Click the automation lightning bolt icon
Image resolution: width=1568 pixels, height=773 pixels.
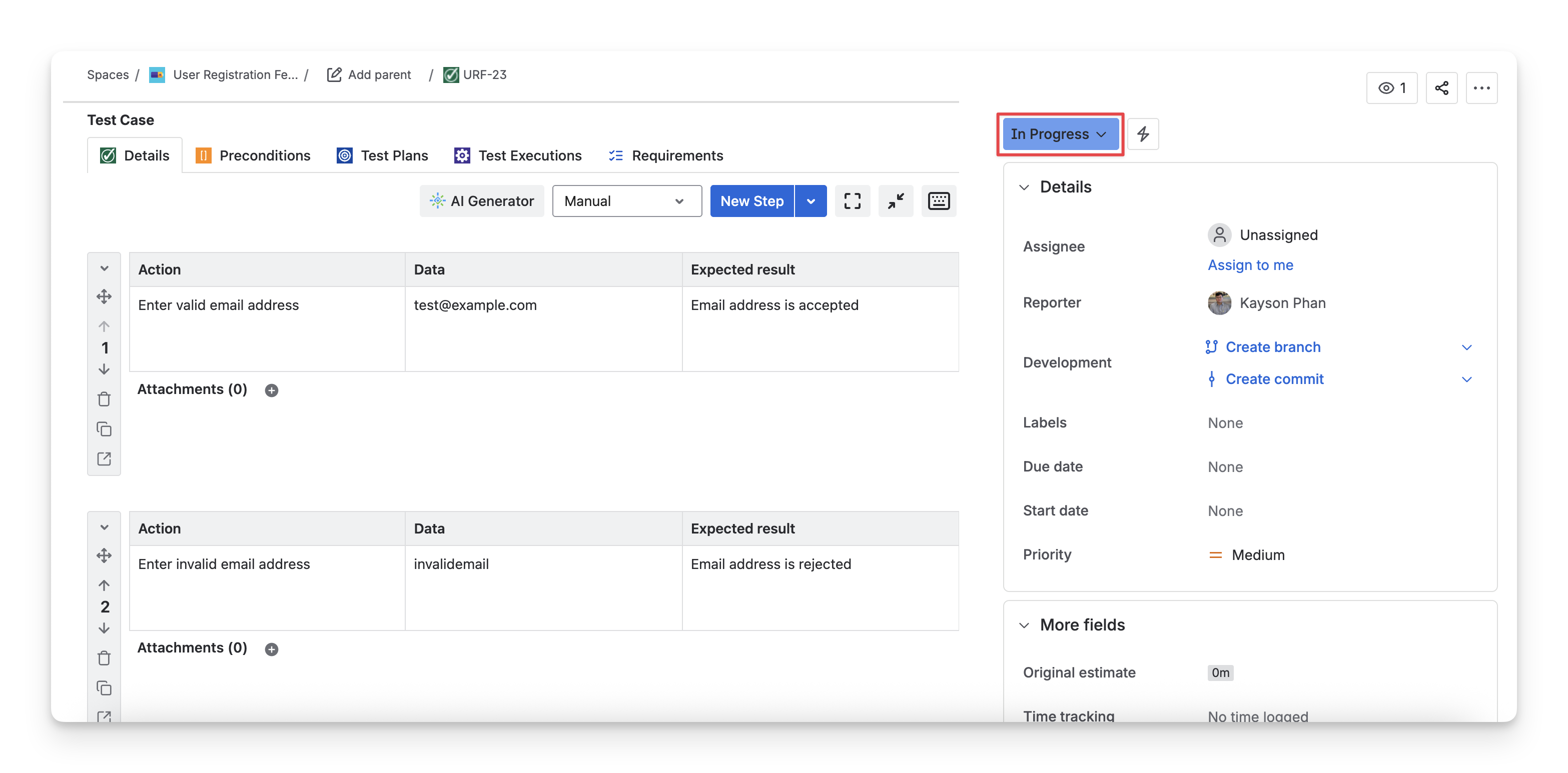point(1143,134)
